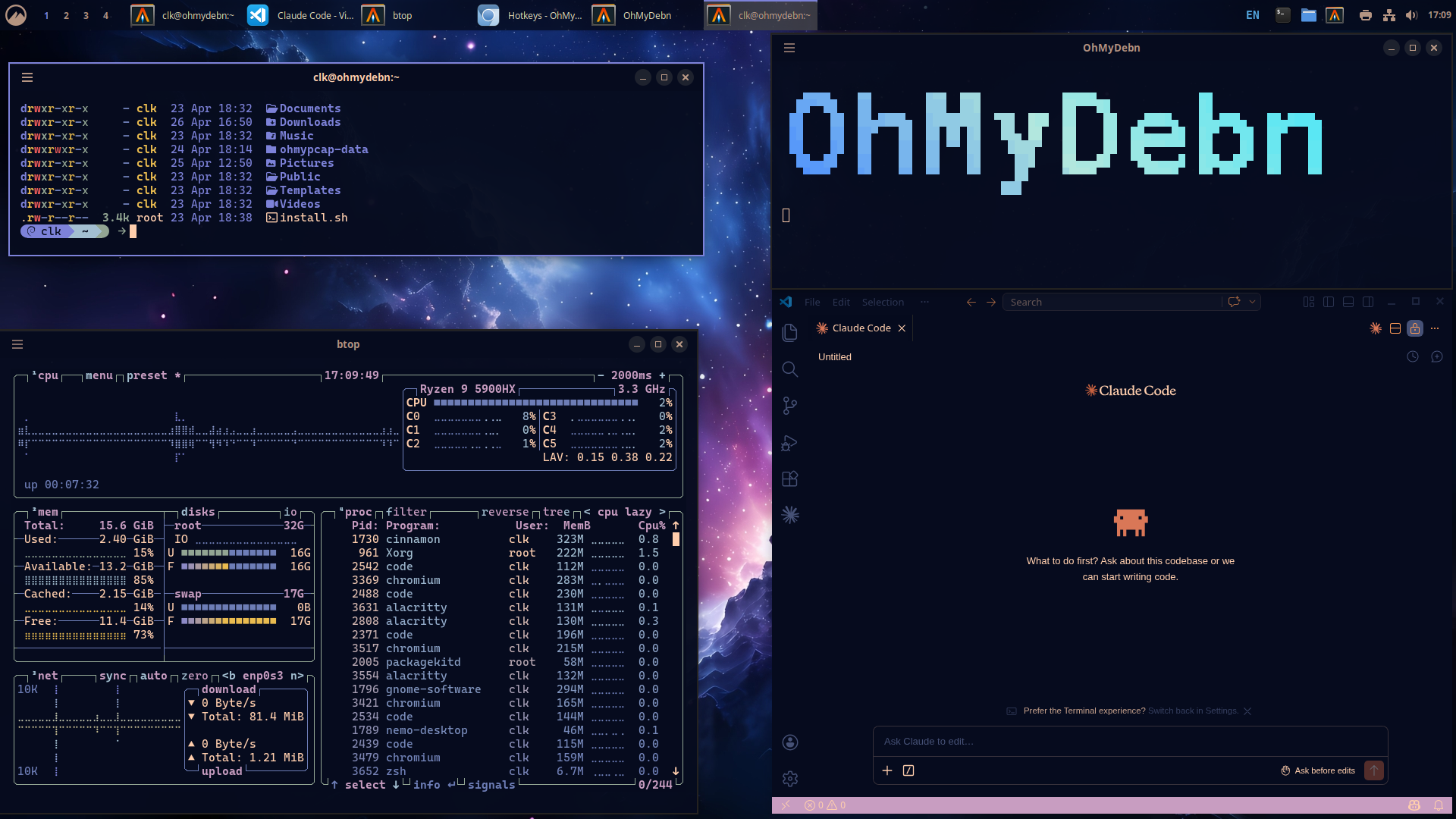Image resolution: width=1456 pixels, height=819 pixels.
Task: Toggle the bottom Panel in VS Code
Action: [1348, 302]
